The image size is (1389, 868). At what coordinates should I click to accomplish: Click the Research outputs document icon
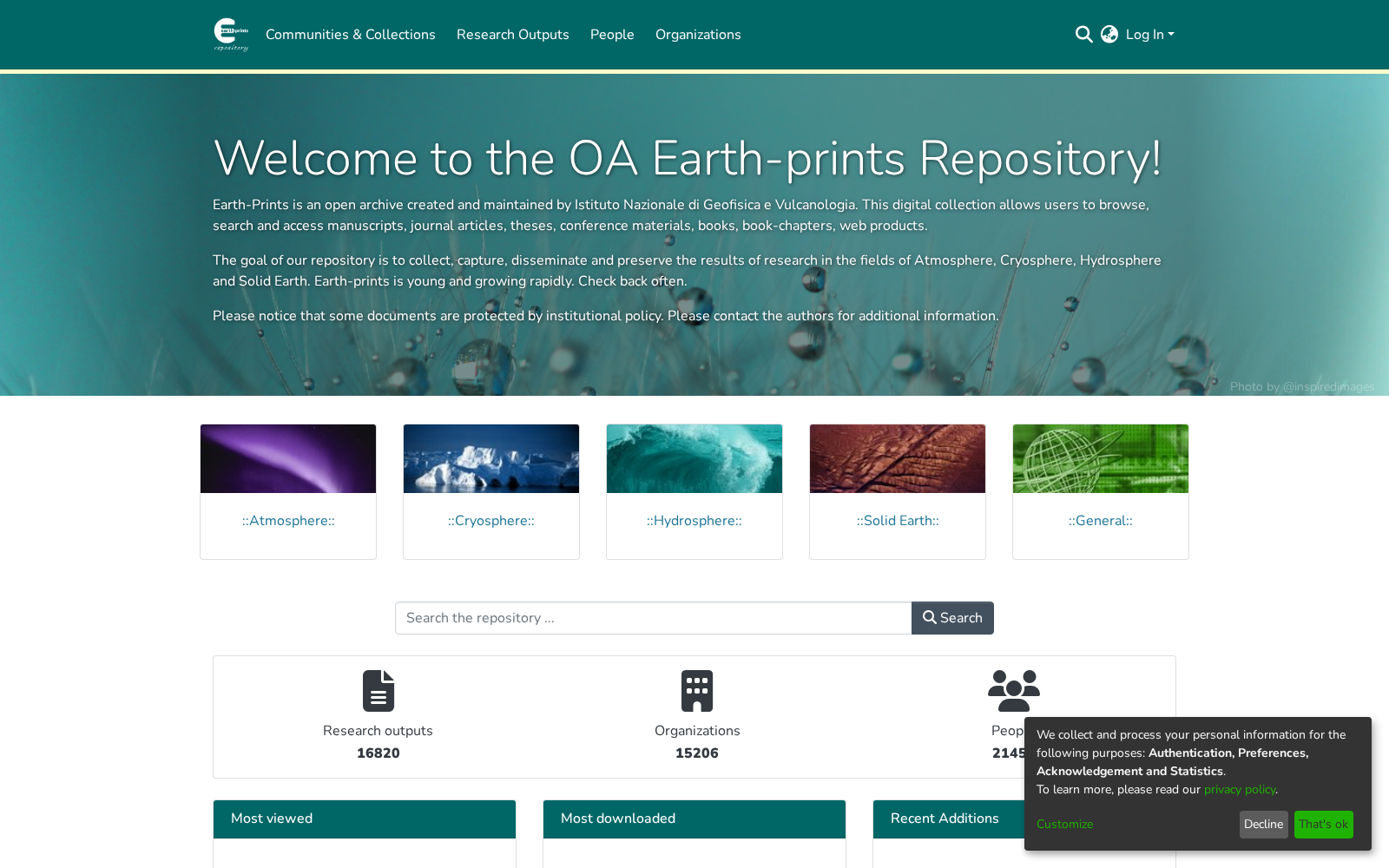[379, 691]
